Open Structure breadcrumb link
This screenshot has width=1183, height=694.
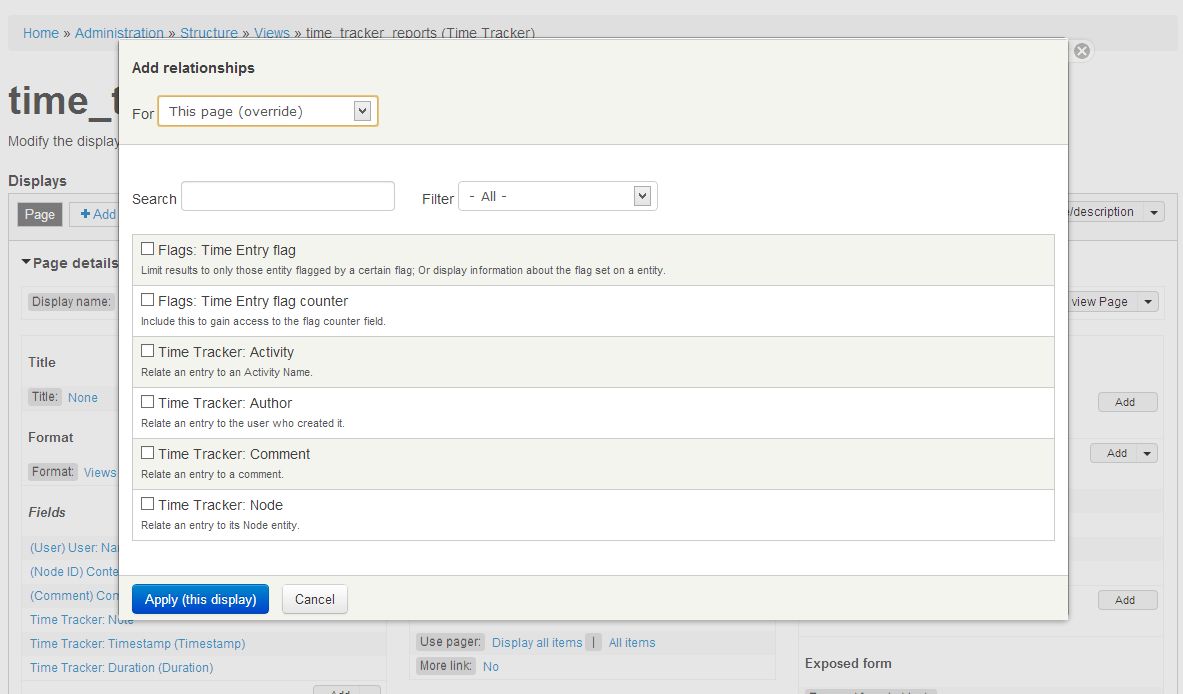(209, 33)
